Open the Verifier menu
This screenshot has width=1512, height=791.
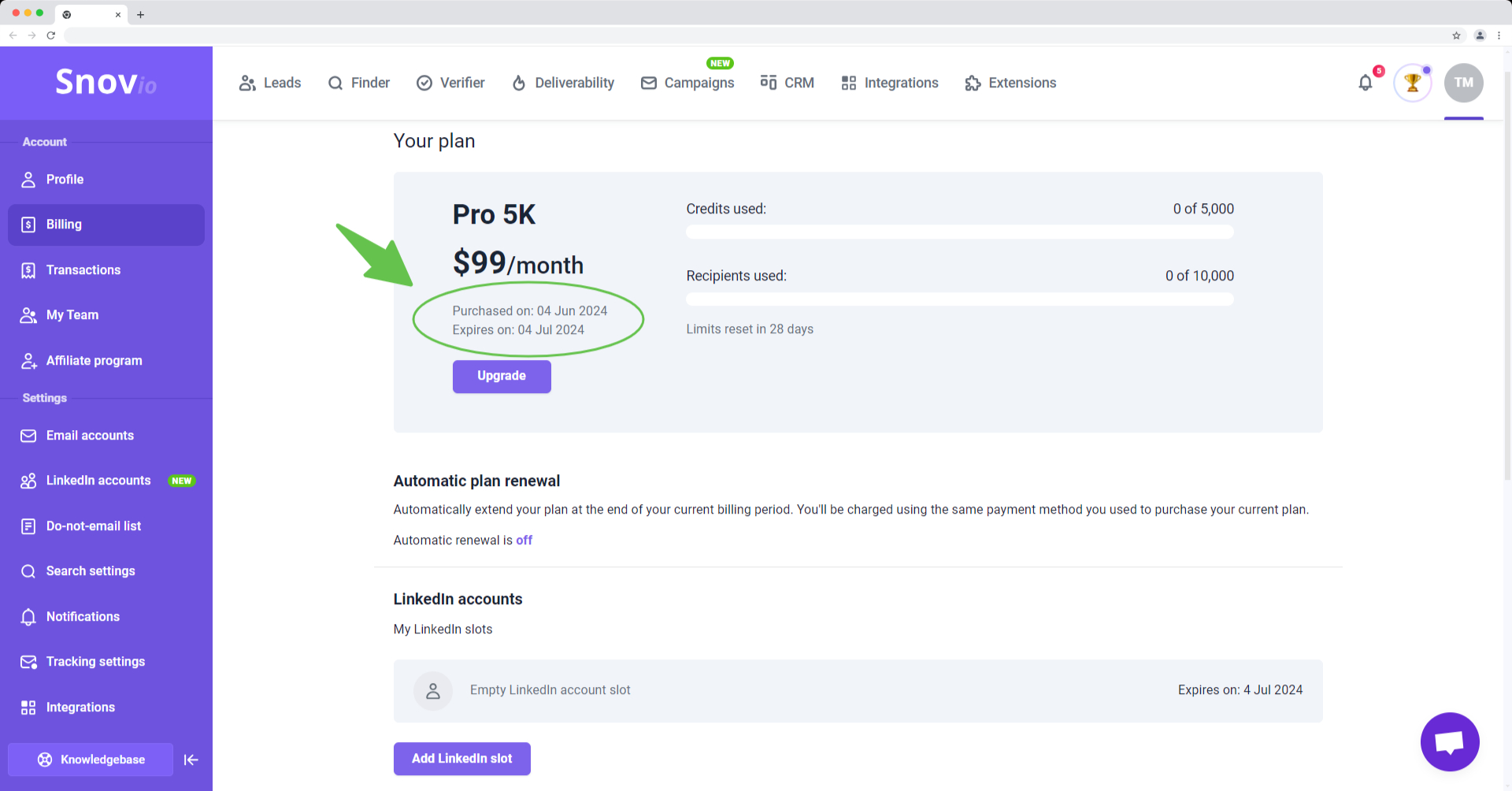450,83
